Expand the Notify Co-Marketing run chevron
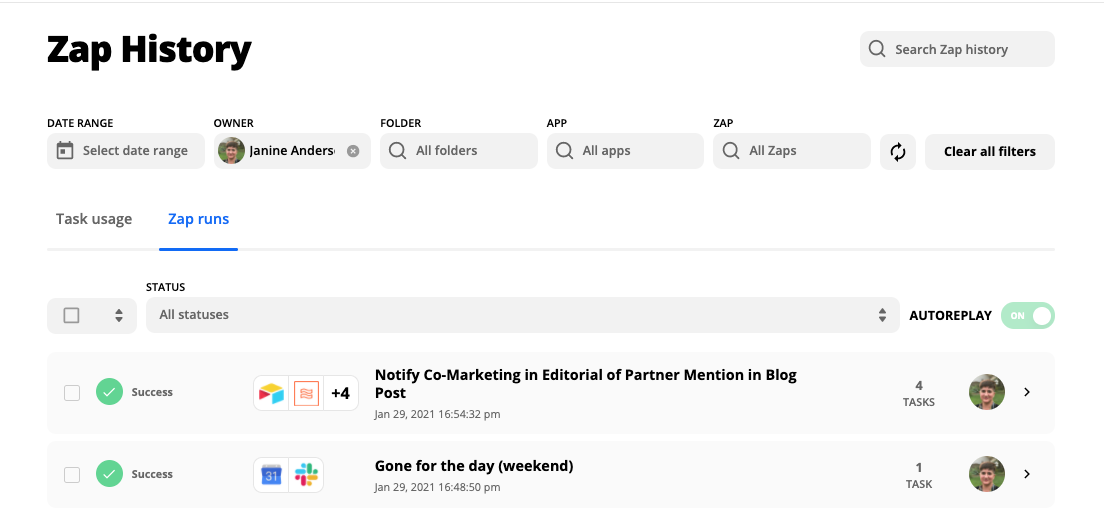Screen dimensions: 1104x512 point(1027,393)
